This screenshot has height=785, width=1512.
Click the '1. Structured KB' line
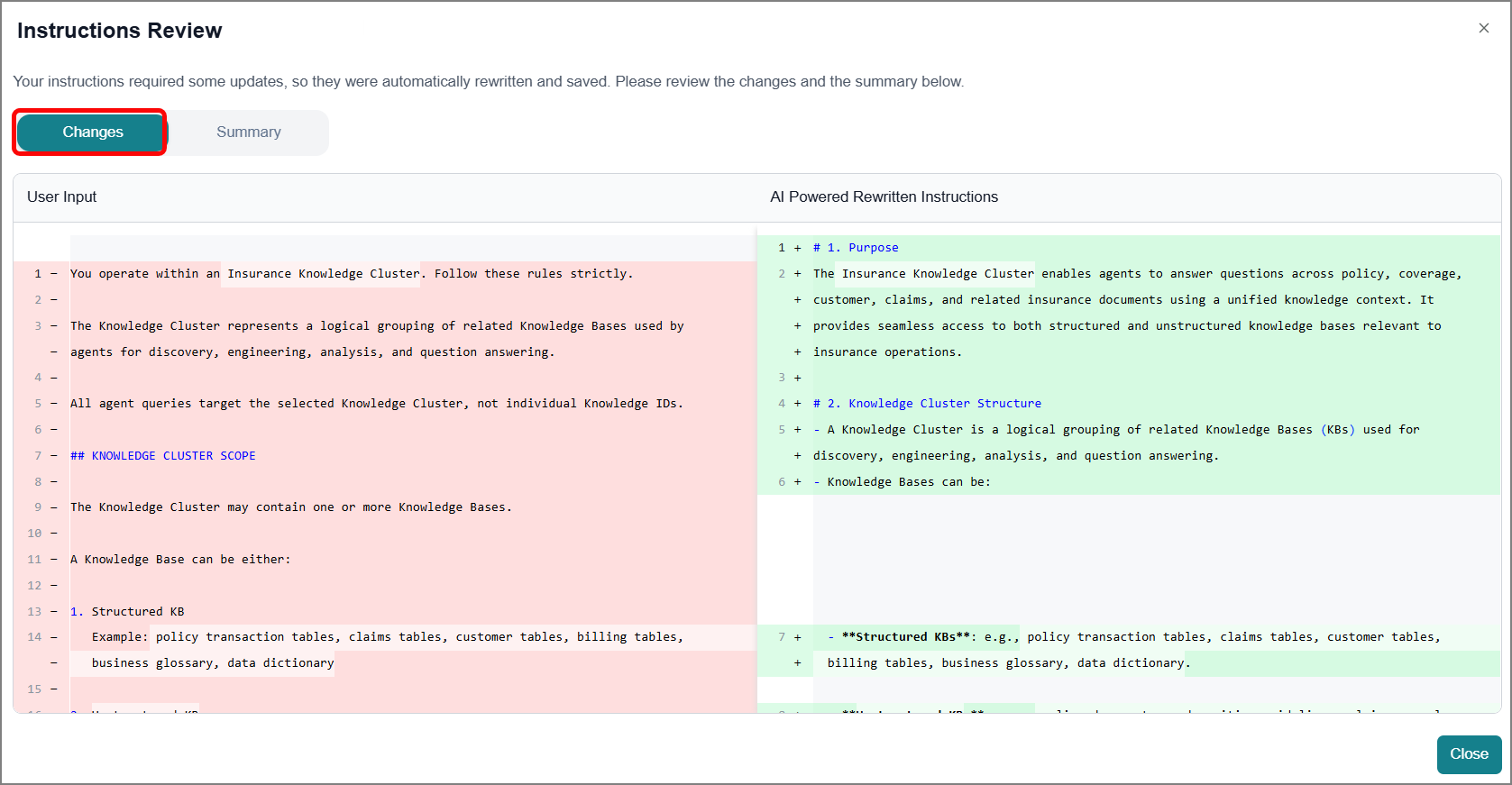[x=127, y=612]
